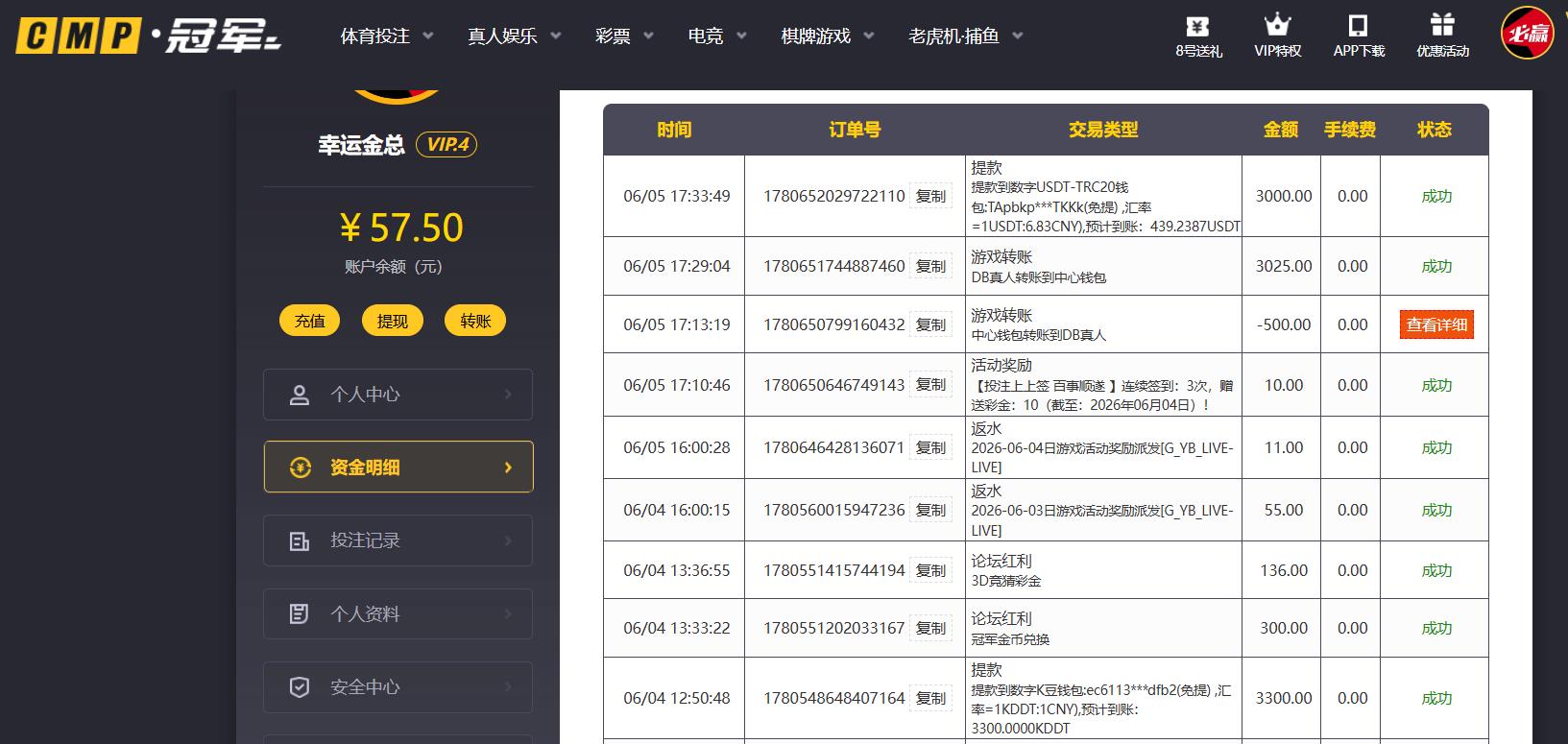Image resolution: width=1568 pixels, height=744 pixels.
Task: Click the 手续费 column header
Action: [x=1350, y=130]
